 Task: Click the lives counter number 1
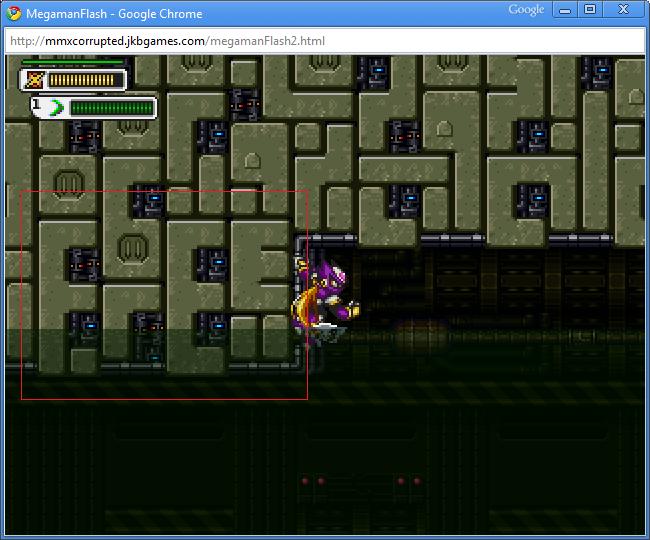36,104
